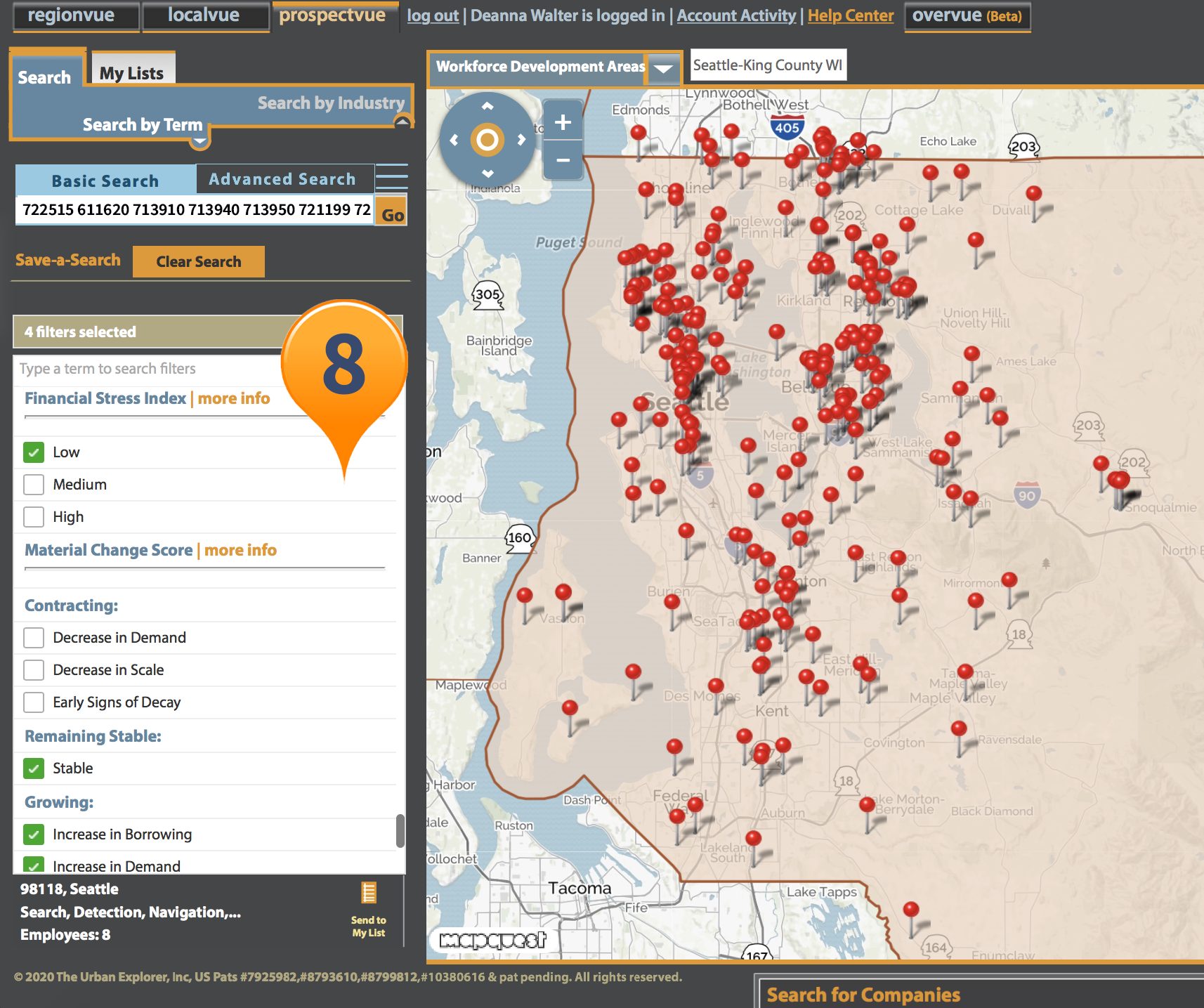Screen dimensions: 1204x1008
Task: Open more info for Financial Stress Index
Action: pyautogui.click(x=234, y=398)
